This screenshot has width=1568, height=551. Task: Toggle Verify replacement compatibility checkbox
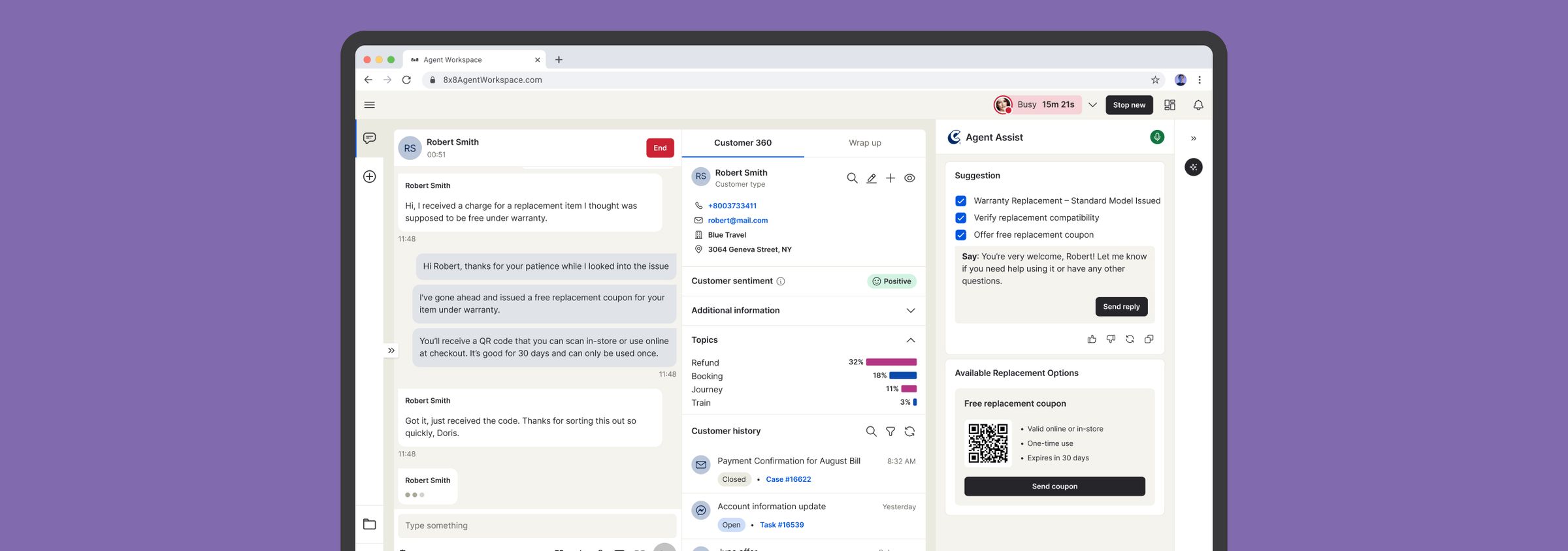click(x=960, y=218)
